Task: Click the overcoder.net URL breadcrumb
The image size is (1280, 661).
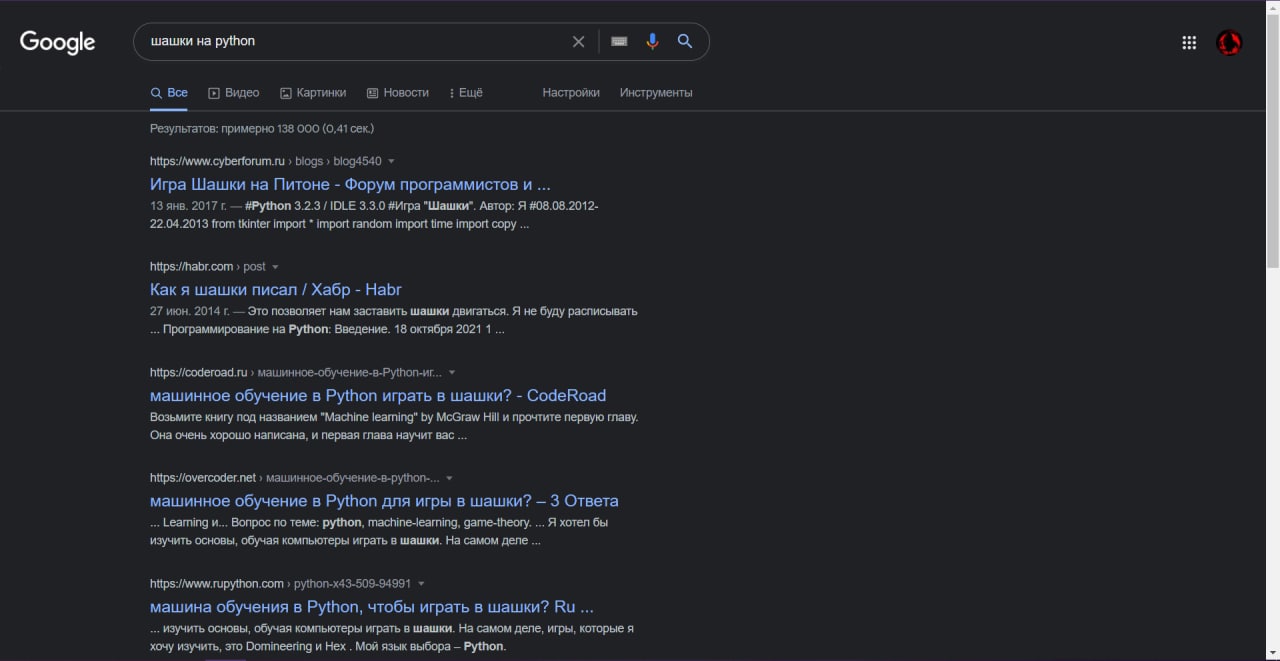Action: 294,478
